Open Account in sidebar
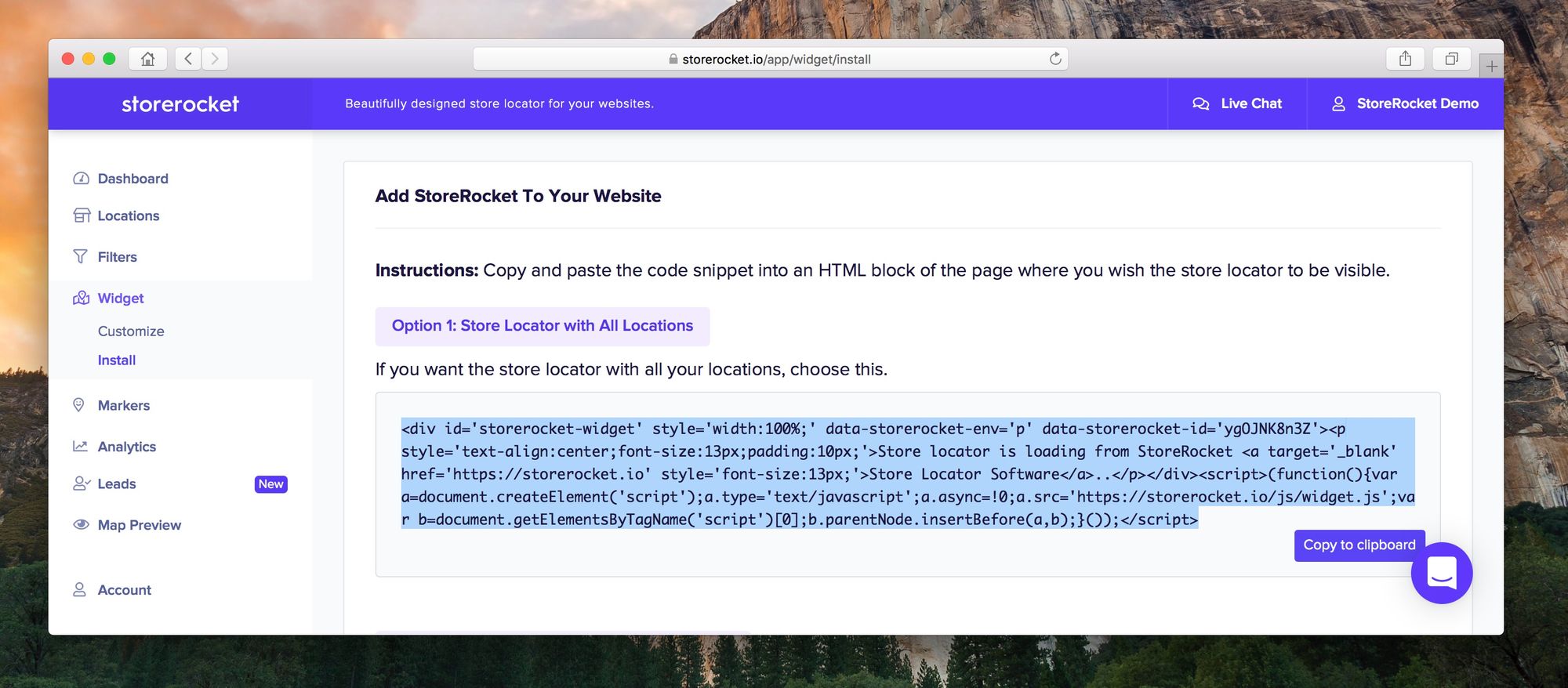Image resolution: width=1568 pixels, height=688 pixels. tap(125, 590)
